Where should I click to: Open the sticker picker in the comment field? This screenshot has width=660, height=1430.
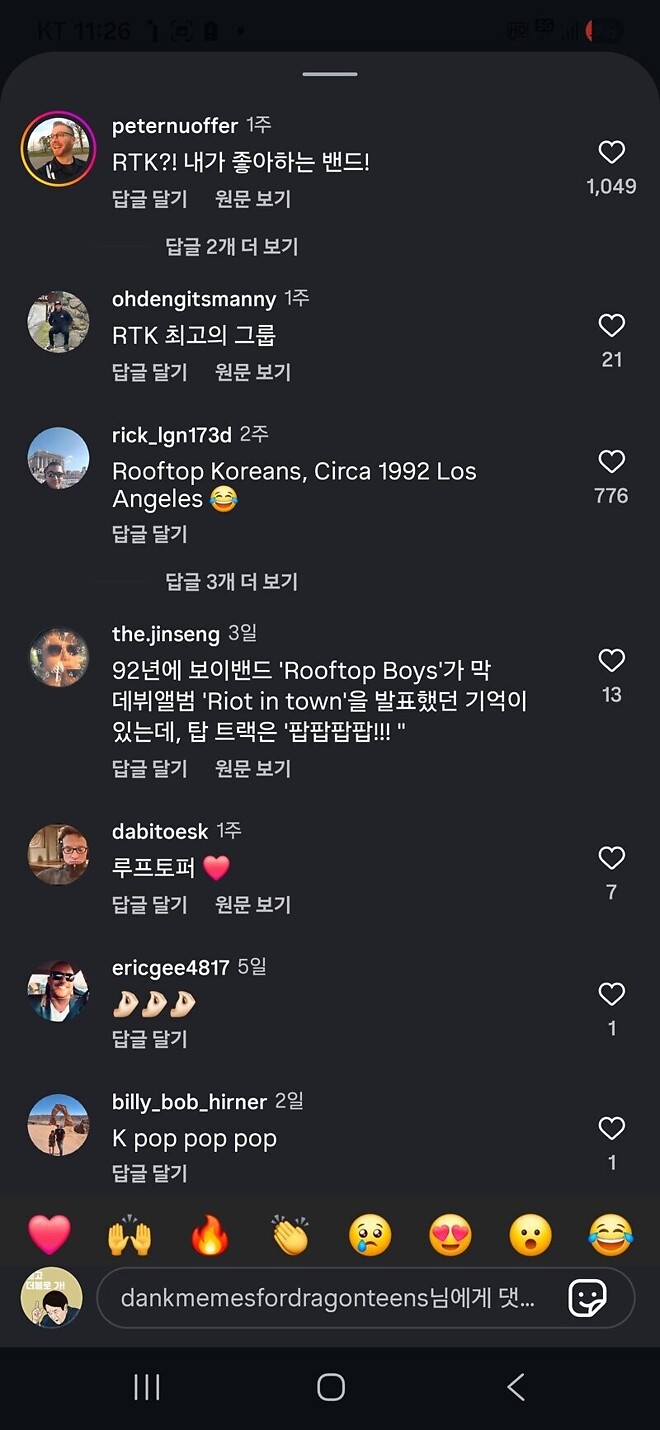(590, 1298)
